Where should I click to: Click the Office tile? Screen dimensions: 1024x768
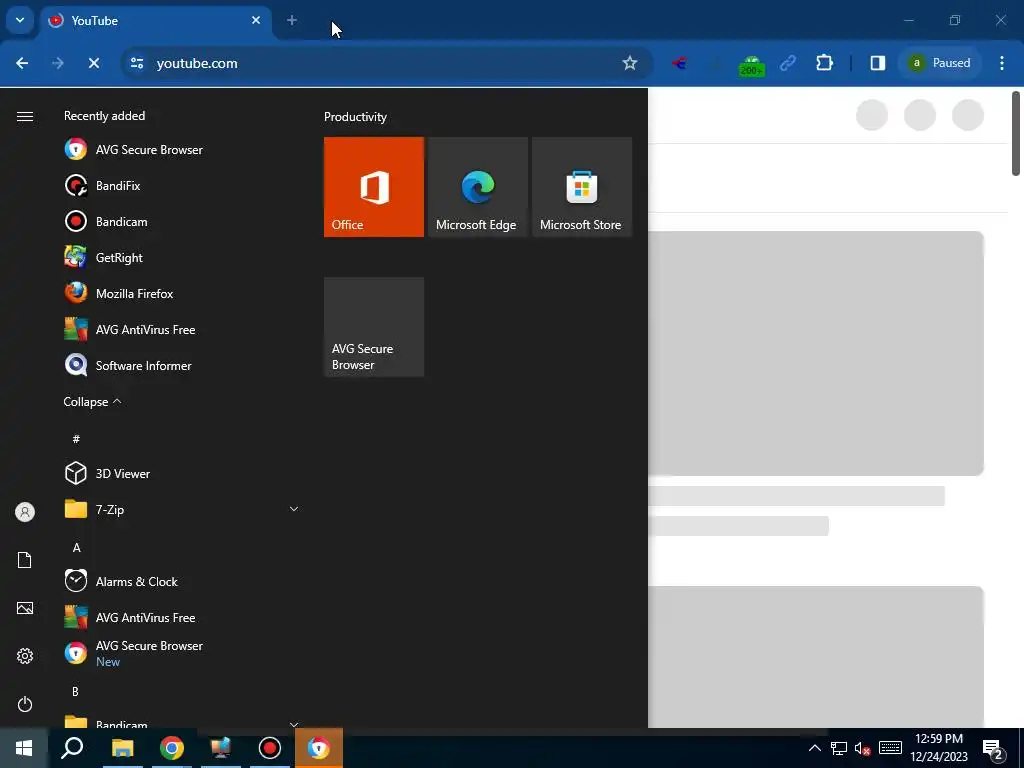[374, 187]
